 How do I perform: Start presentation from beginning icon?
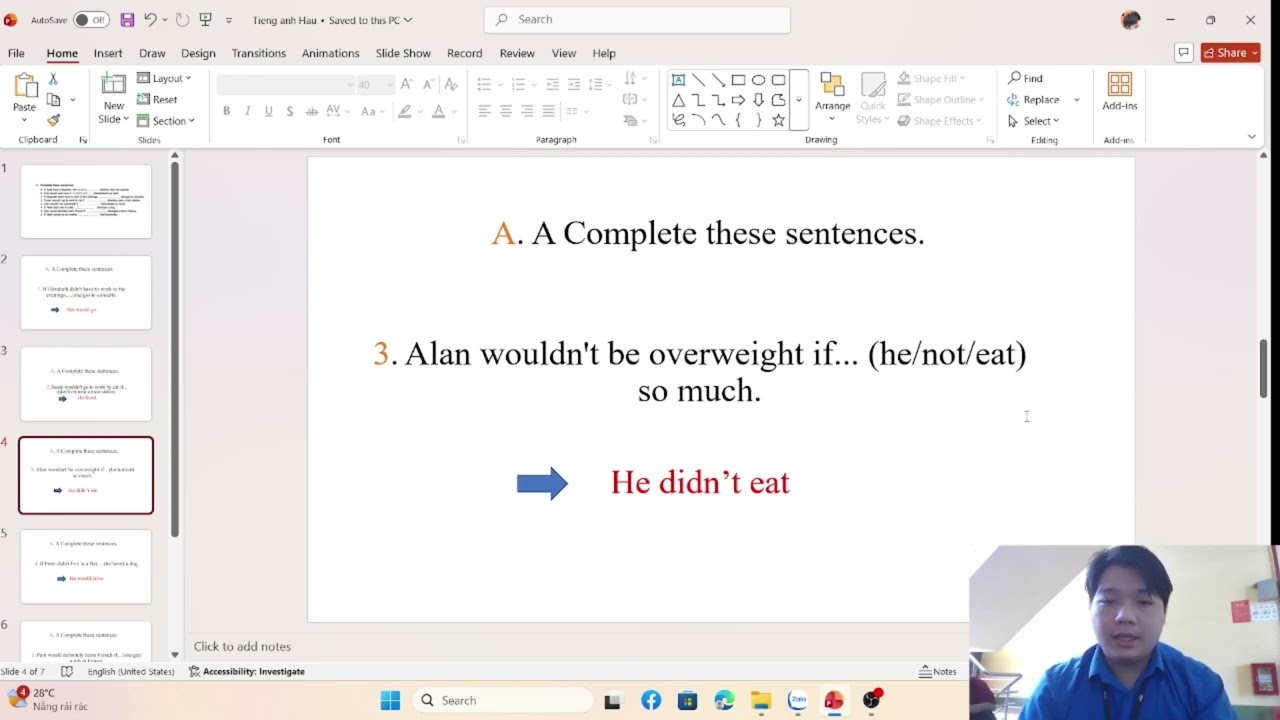(205, 20)
